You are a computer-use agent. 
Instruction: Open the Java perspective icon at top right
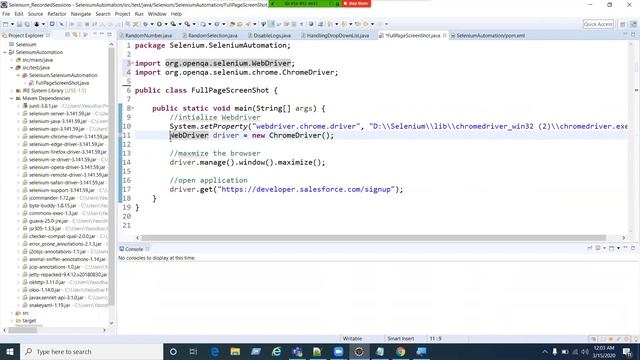[633, 24]
